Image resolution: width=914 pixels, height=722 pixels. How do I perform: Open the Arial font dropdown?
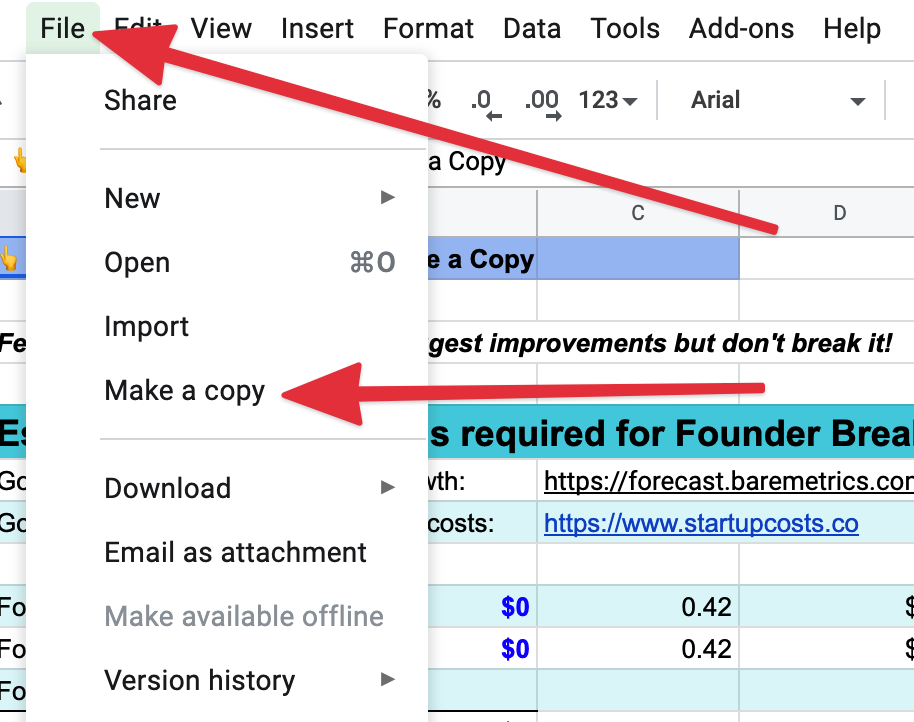[x=777, y=101]
